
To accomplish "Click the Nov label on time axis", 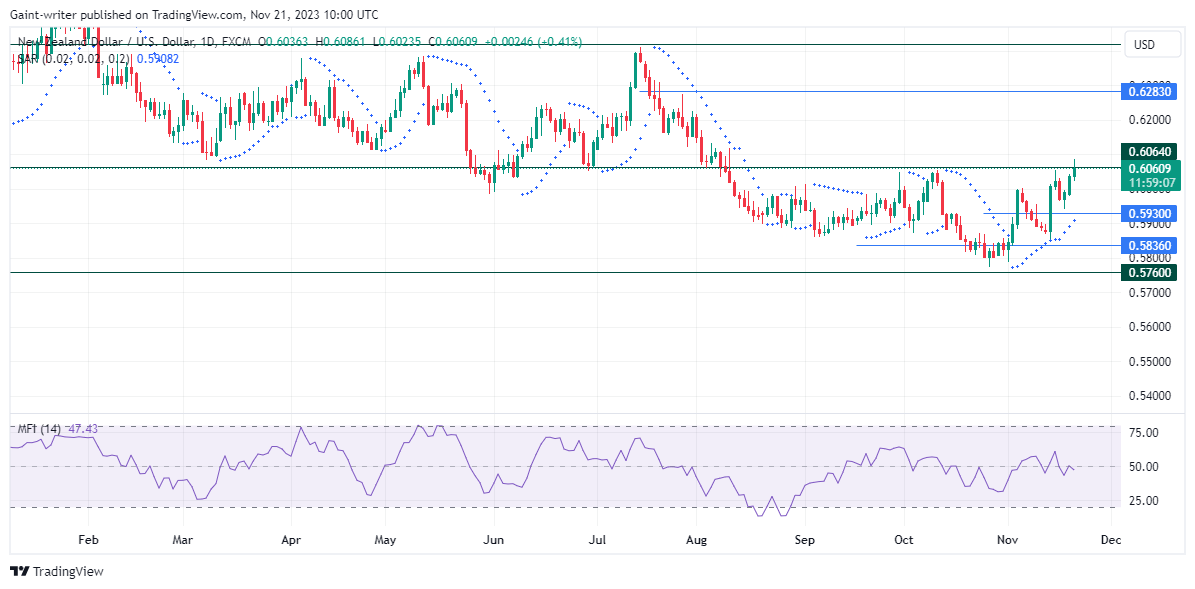I will point(1008,539).
